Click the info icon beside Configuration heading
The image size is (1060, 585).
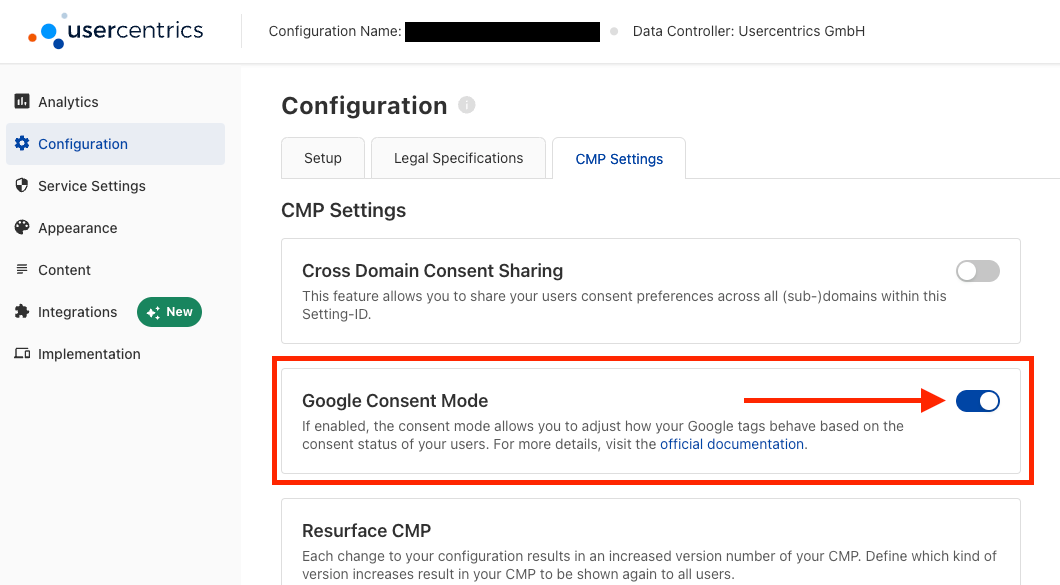(466, 105)
